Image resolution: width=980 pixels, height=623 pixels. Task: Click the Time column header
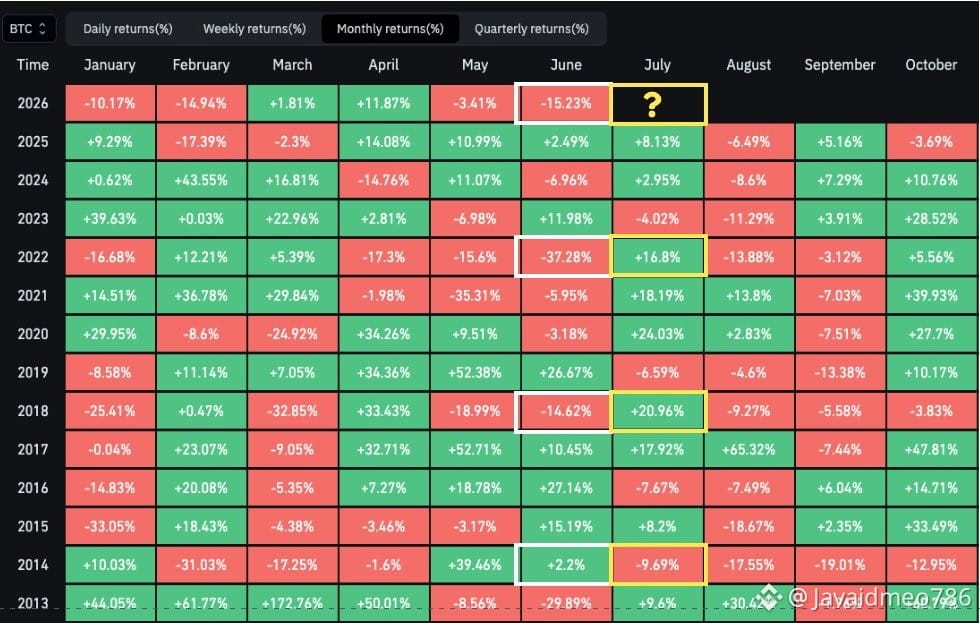tap(32, 65)
